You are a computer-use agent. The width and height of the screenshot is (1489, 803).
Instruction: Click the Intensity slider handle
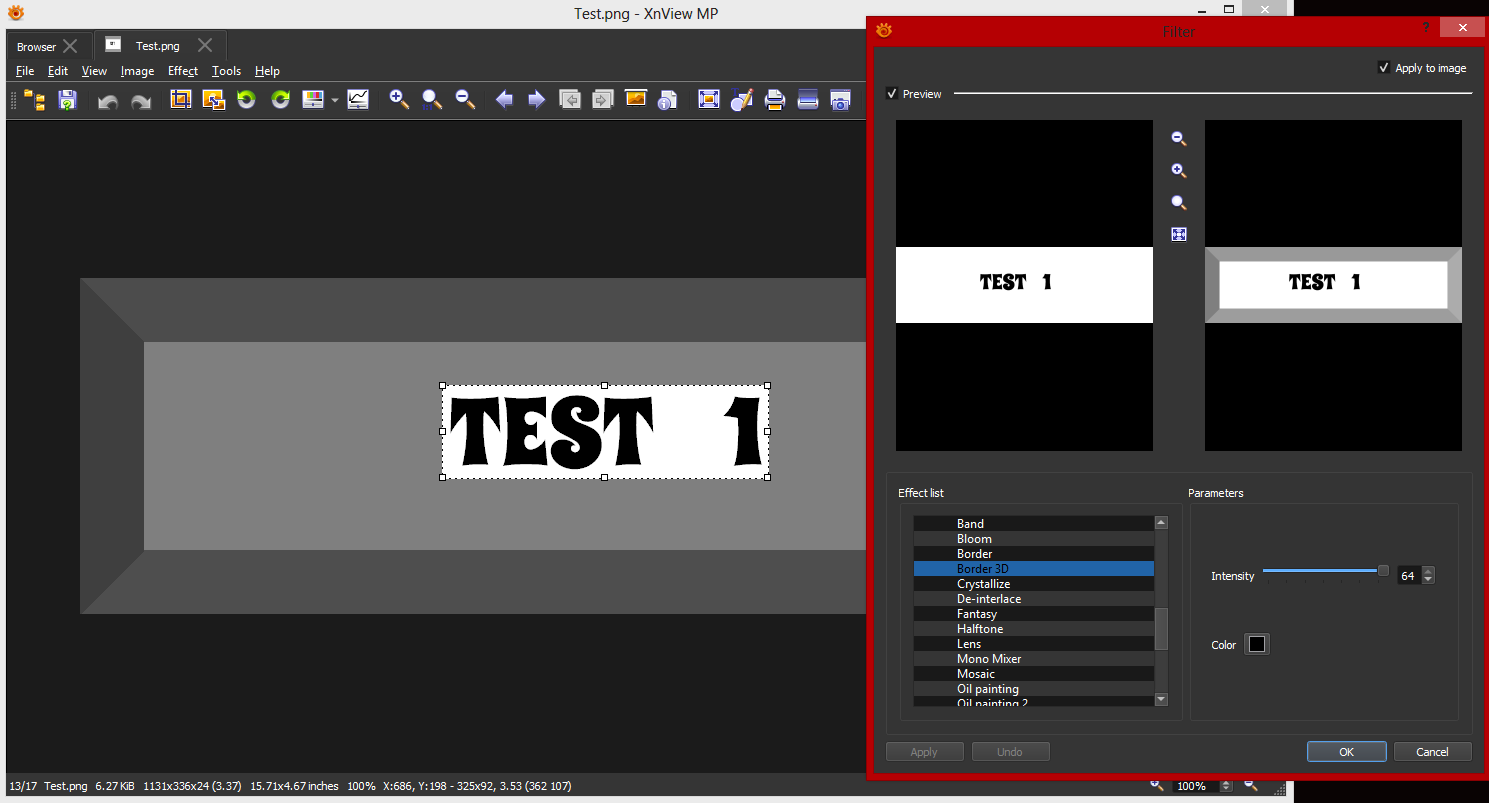pyautogui.click(x=1383, y=571)
